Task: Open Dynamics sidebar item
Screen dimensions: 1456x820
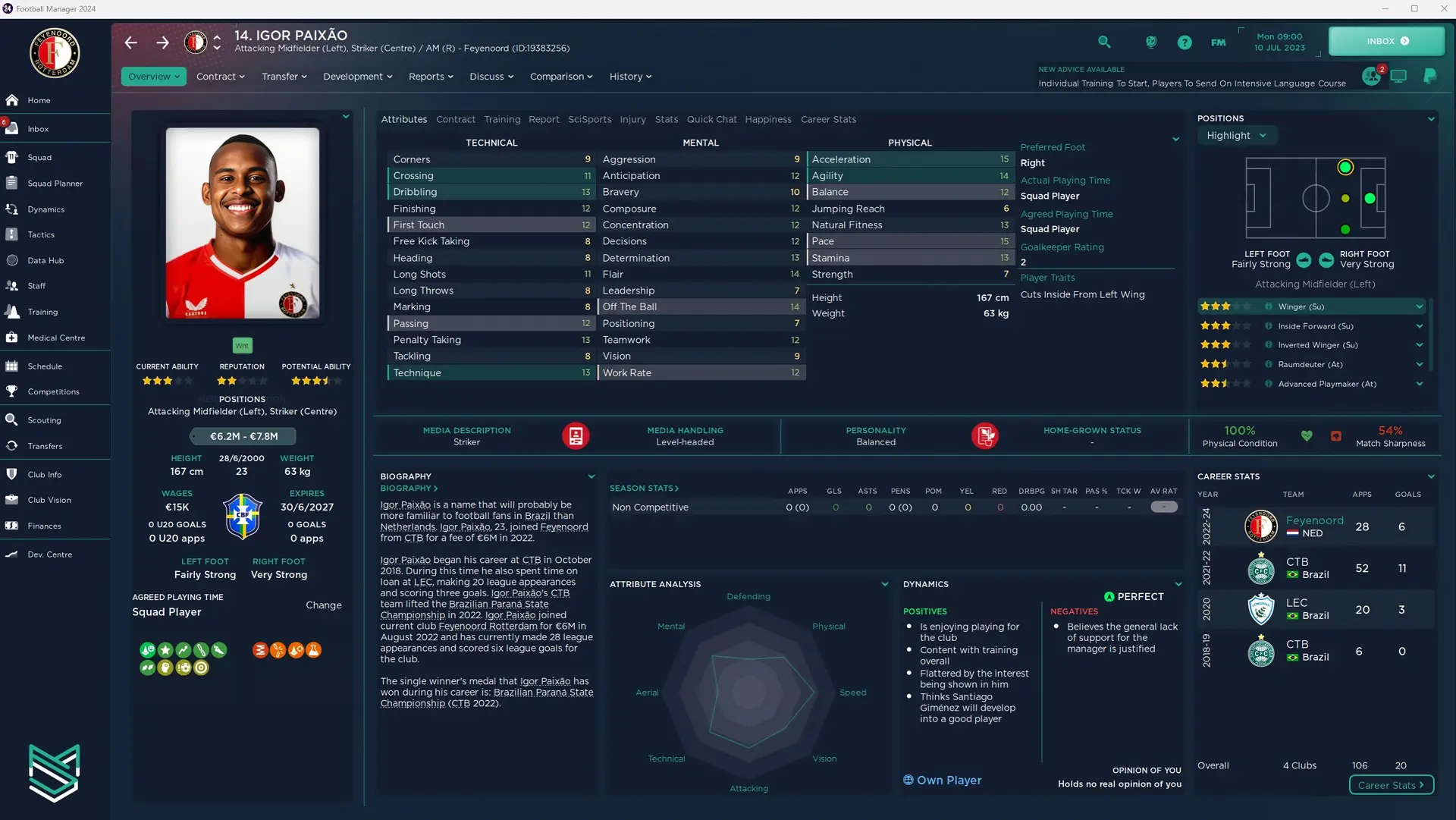Action: click(x=55, y=209)
